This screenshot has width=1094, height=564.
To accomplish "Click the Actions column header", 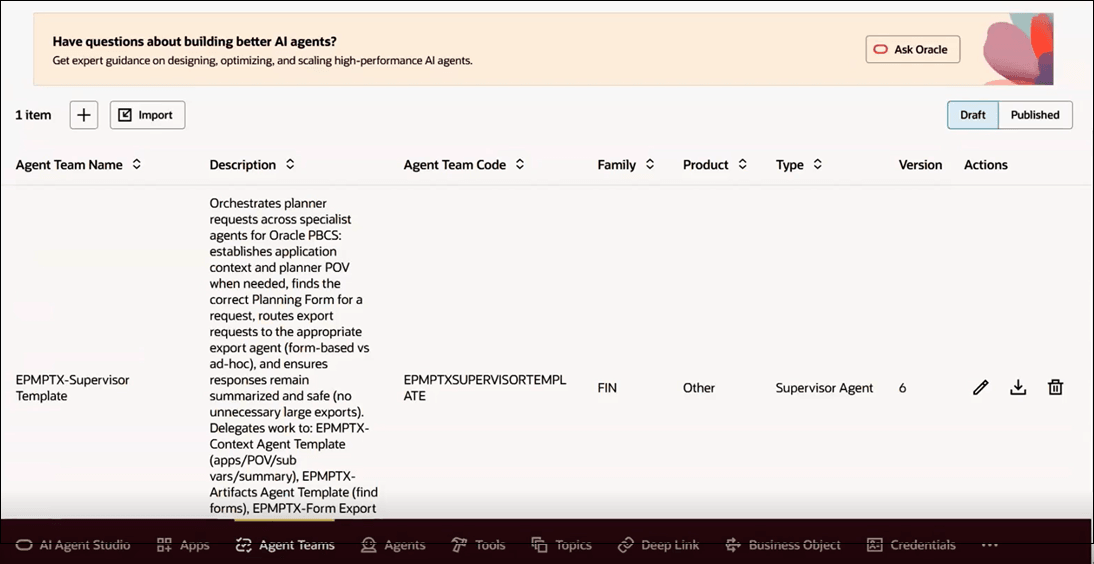I will [x=986, y=165].
